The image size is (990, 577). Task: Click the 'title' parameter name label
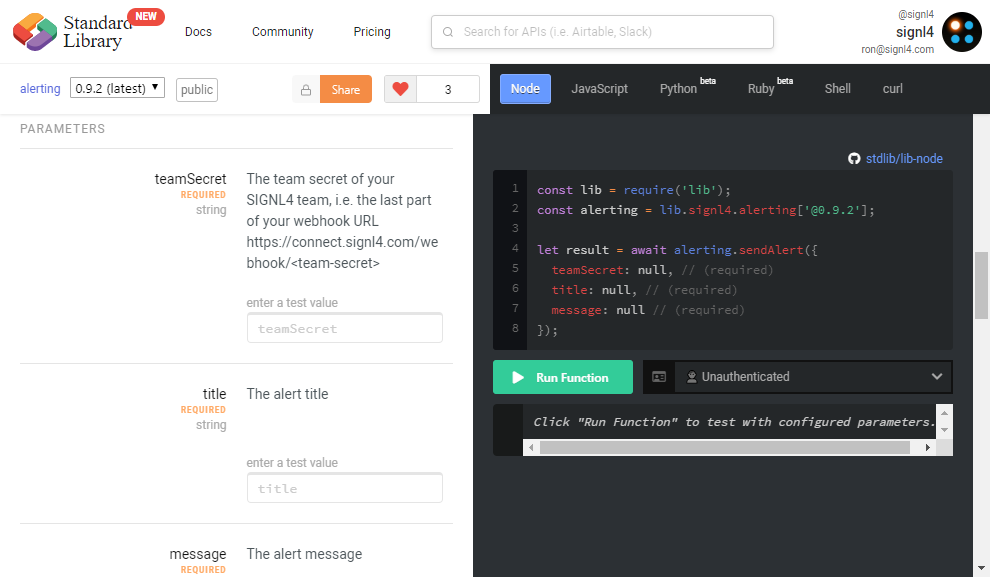click(215, 394)
